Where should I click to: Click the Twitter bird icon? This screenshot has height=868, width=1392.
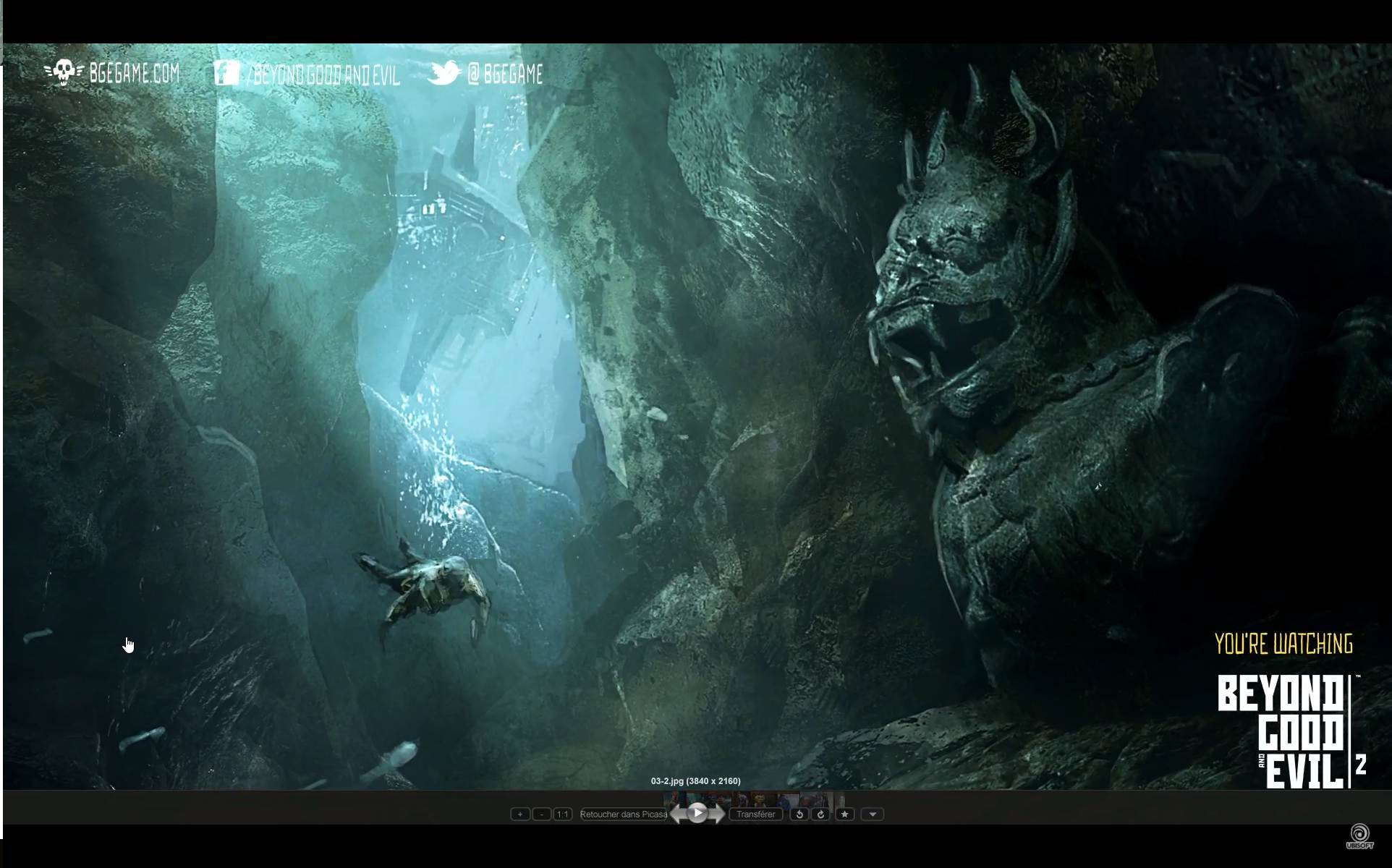coord(444,72)
